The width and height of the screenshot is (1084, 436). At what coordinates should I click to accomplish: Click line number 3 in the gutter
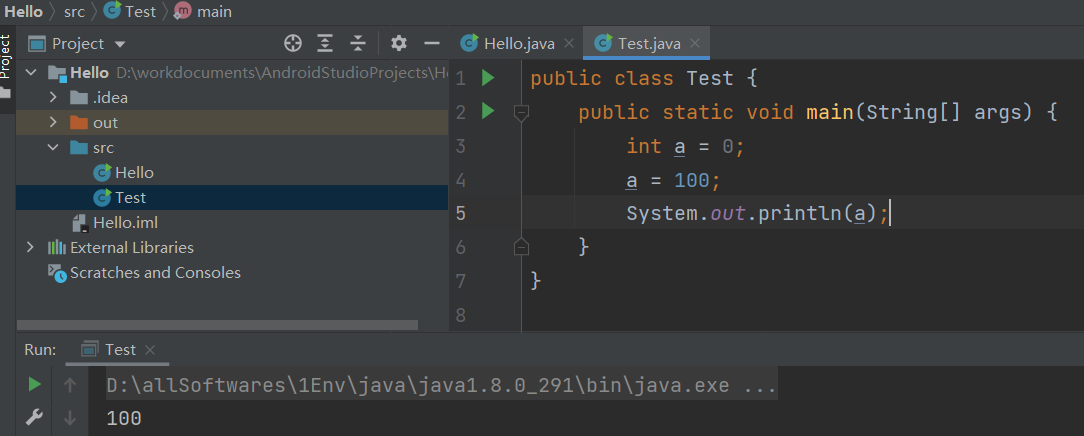[x=460, y=146]
